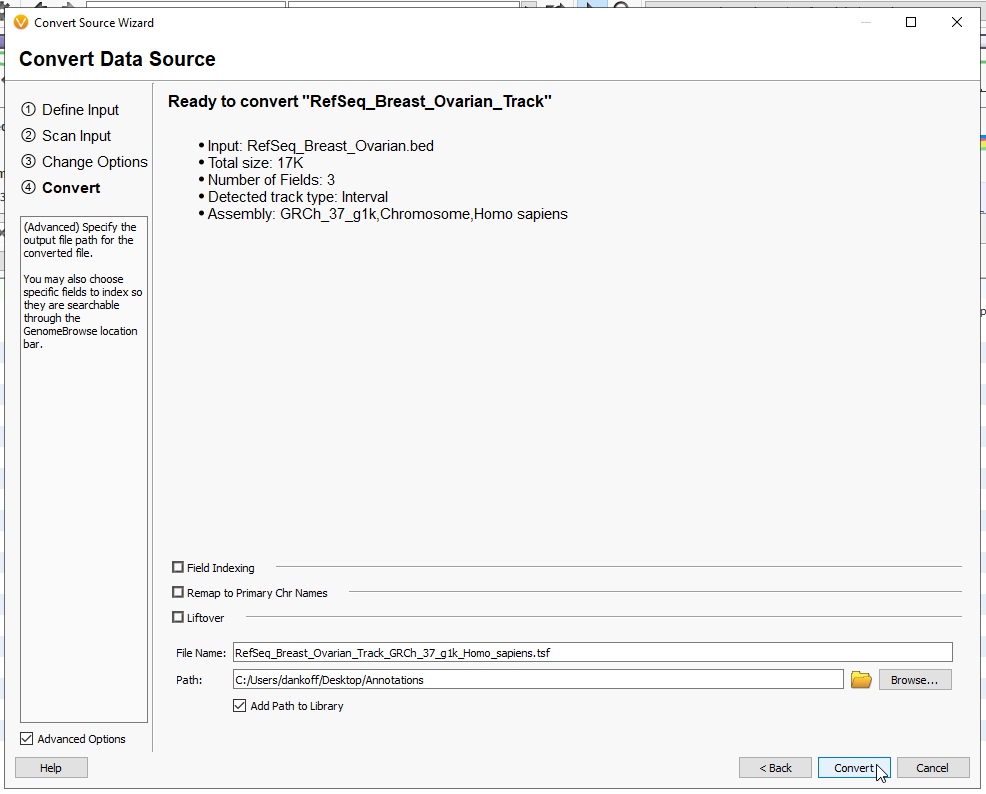
Task: Select the Scan Input step
Action: pyautogui.click(x=74, y=136)
